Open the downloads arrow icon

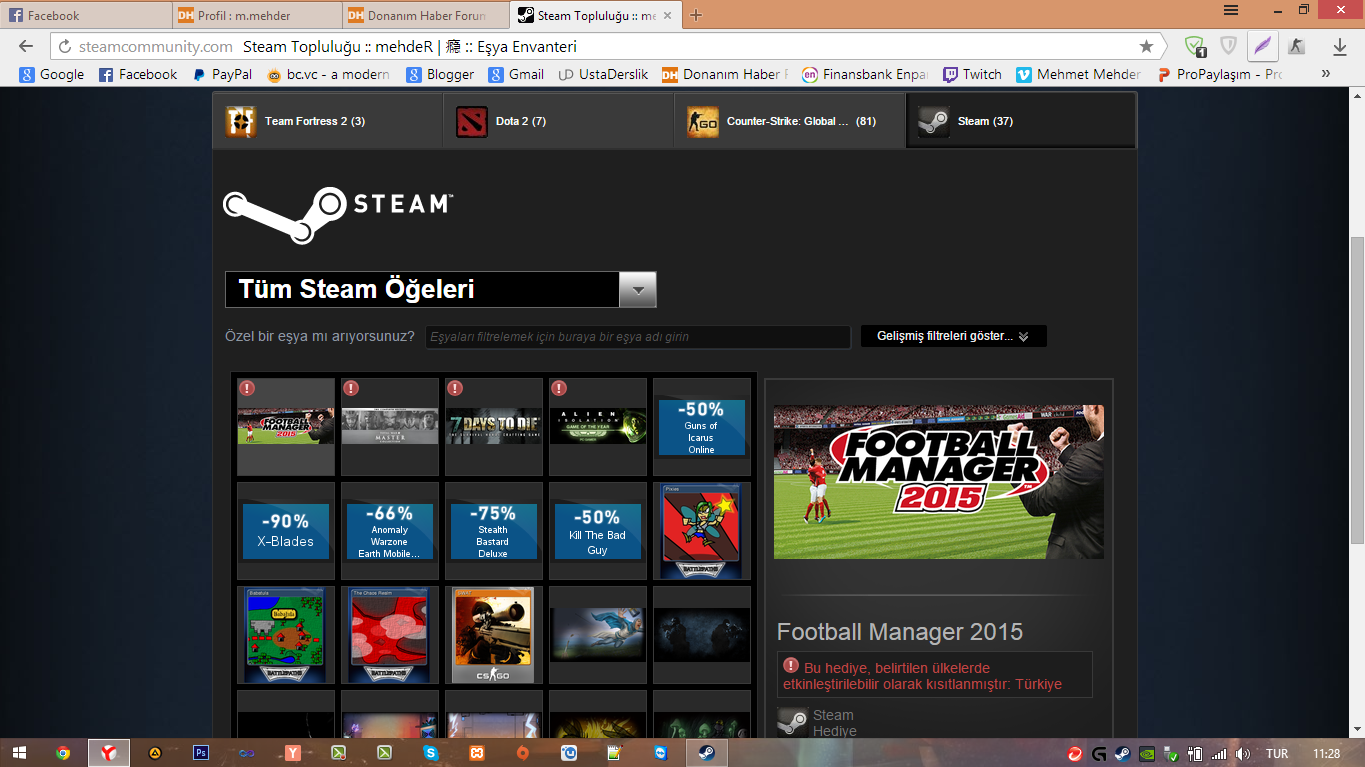[1340, 46]
